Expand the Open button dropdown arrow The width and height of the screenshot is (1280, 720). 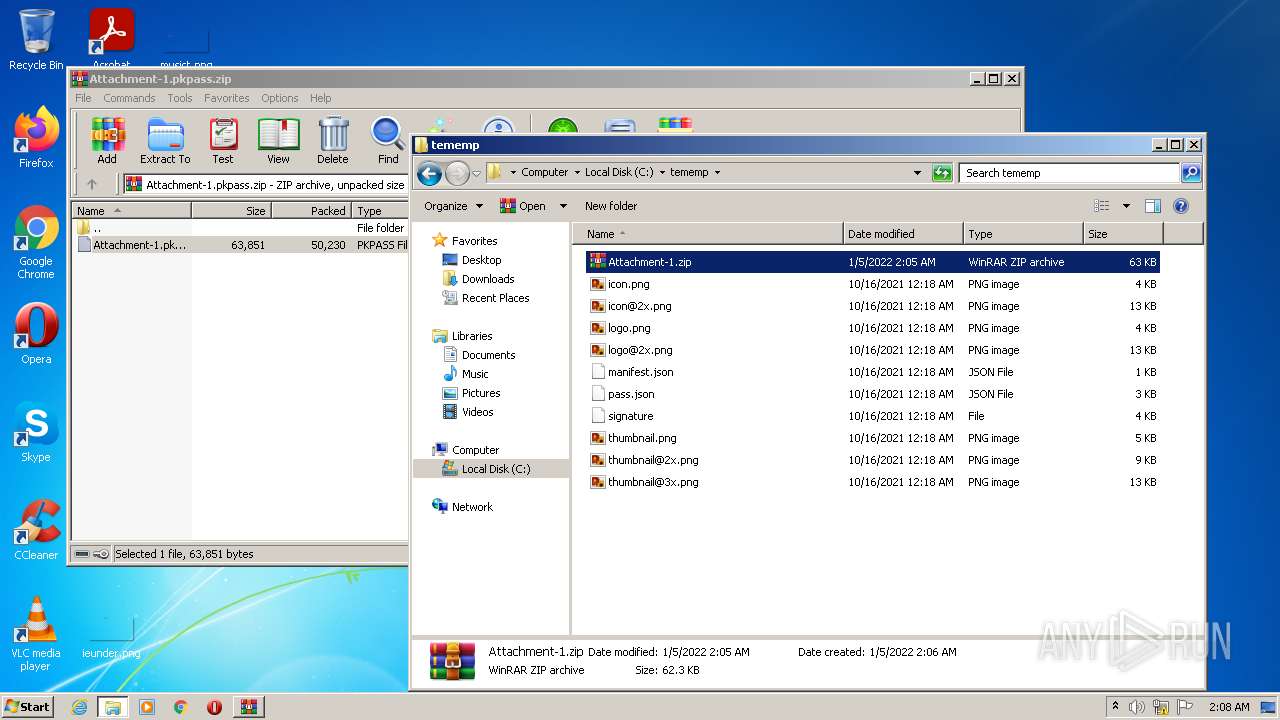tap(563, 206)
